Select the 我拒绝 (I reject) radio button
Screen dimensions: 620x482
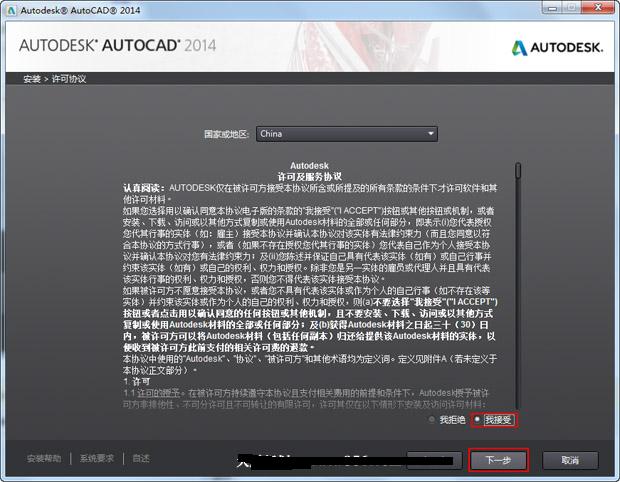pyautogui.click(x=432, y=420)
